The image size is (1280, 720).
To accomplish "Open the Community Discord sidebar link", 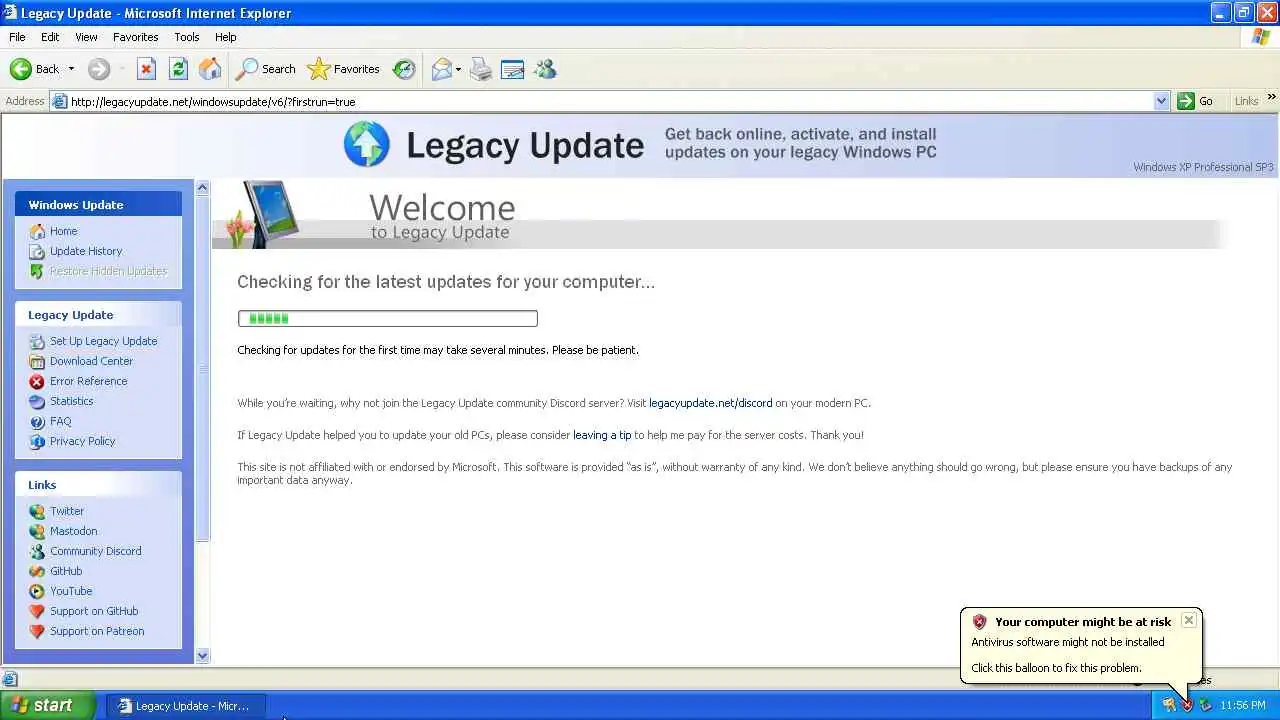I will [96, 551].
